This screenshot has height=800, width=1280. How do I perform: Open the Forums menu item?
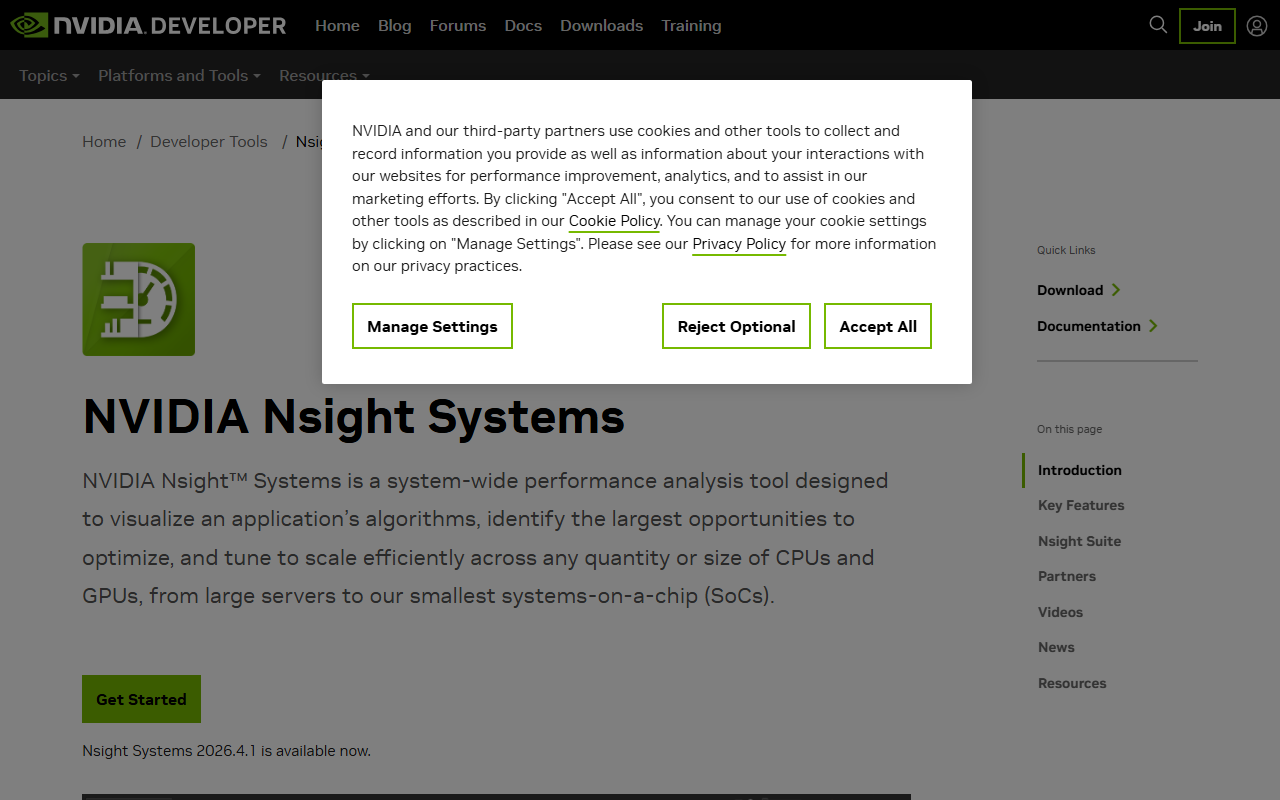(458, 26)
